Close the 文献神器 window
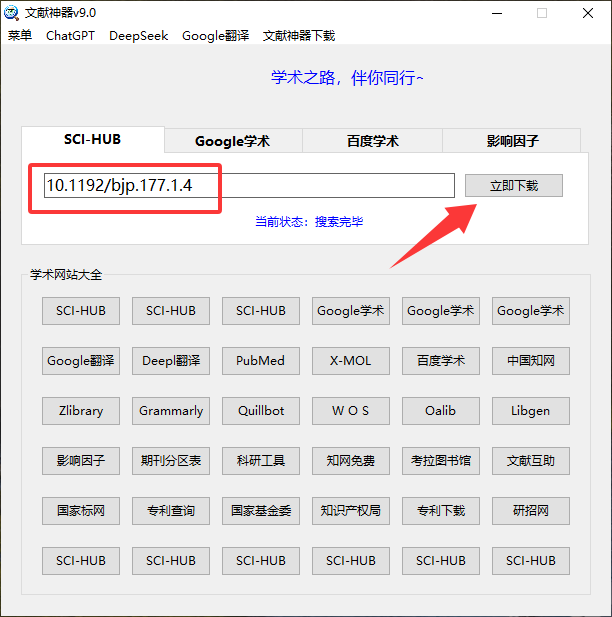The image size is (612, 617). point(588,13)
